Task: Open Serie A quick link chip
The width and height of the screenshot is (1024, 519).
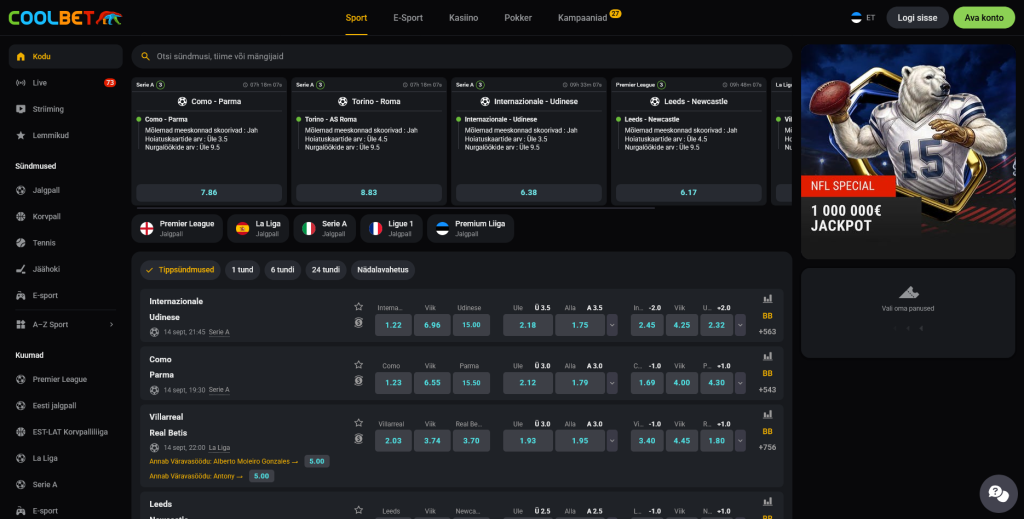Action: click(325, 228)
